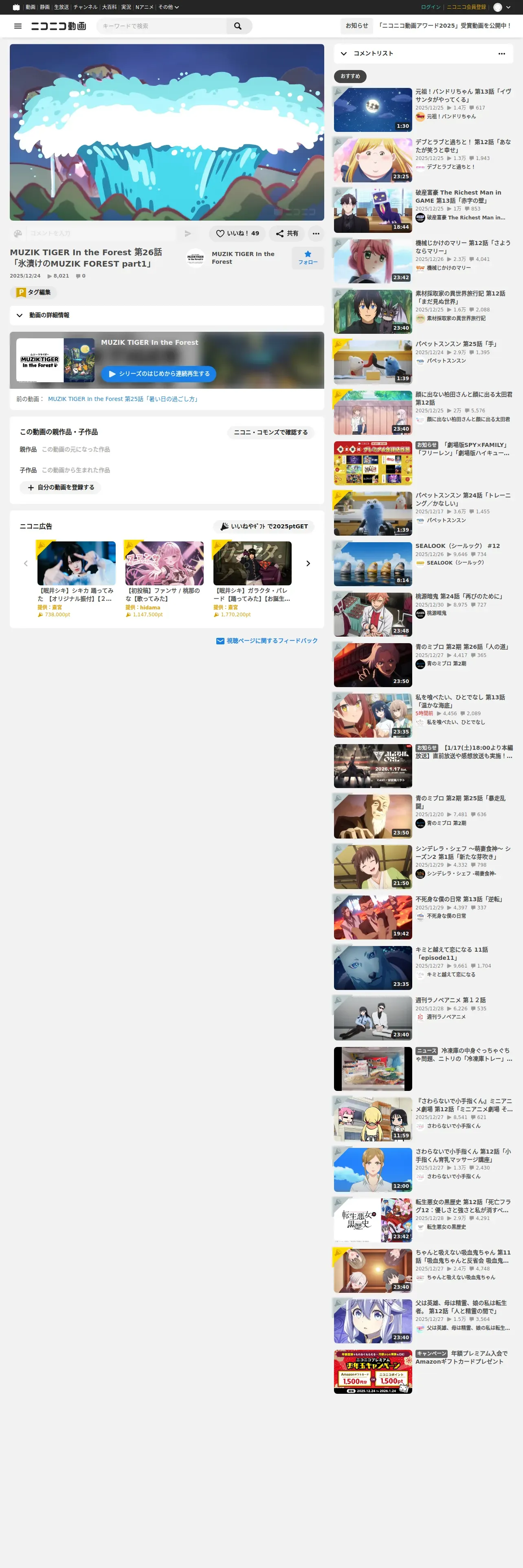The width and height of the screenshot is (523, 1568).
Task: Open the feedback envelope icon
Action: pos(220,641)
